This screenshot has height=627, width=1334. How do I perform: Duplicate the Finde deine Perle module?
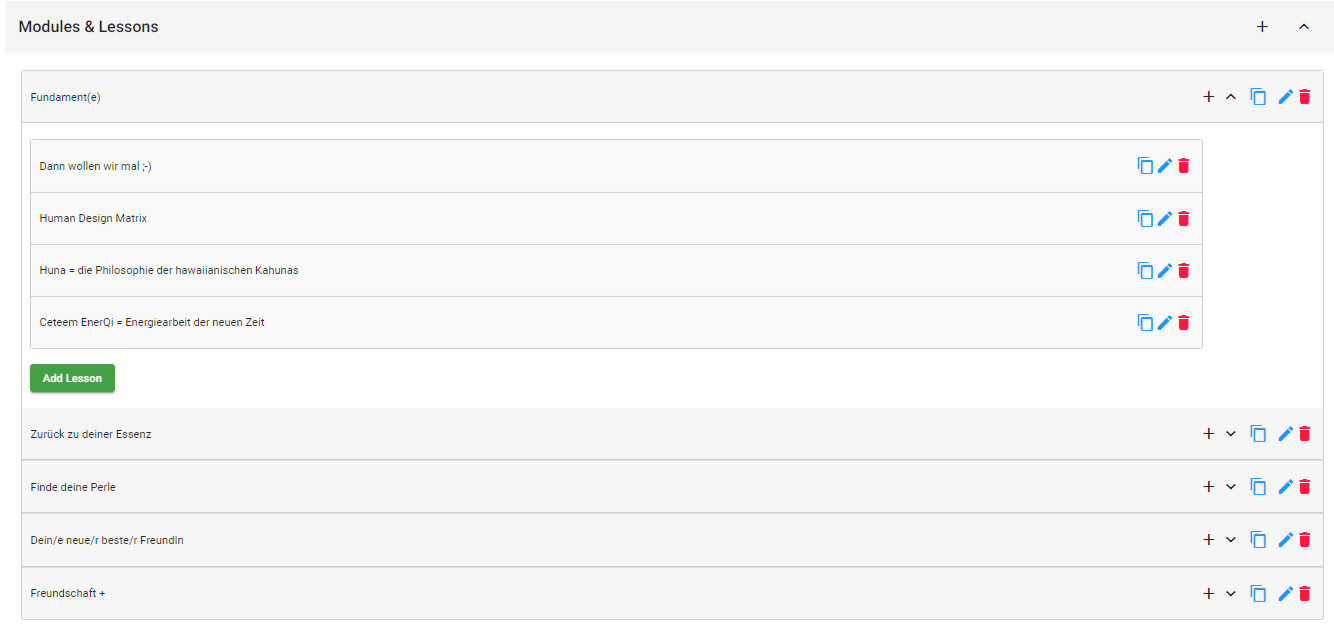1259,487
